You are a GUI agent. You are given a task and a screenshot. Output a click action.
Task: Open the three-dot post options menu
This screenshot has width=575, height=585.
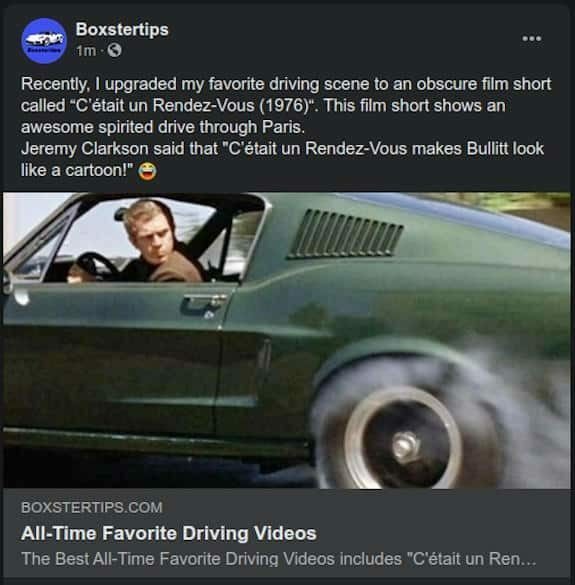click(x=531, y=38)
